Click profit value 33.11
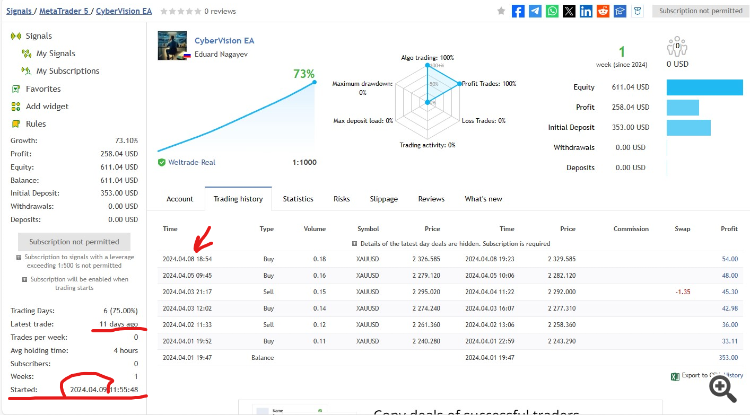The image size is (750, 415). point(730,341)
